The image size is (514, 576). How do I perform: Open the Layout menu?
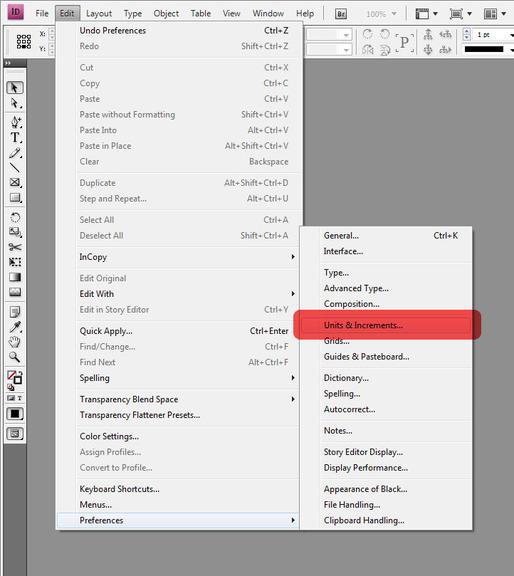[99, 14]
